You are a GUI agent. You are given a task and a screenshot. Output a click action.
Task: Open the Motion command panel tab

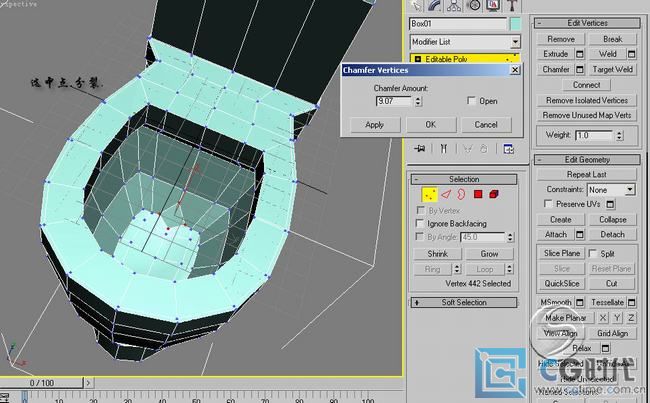tap(473, 5)
